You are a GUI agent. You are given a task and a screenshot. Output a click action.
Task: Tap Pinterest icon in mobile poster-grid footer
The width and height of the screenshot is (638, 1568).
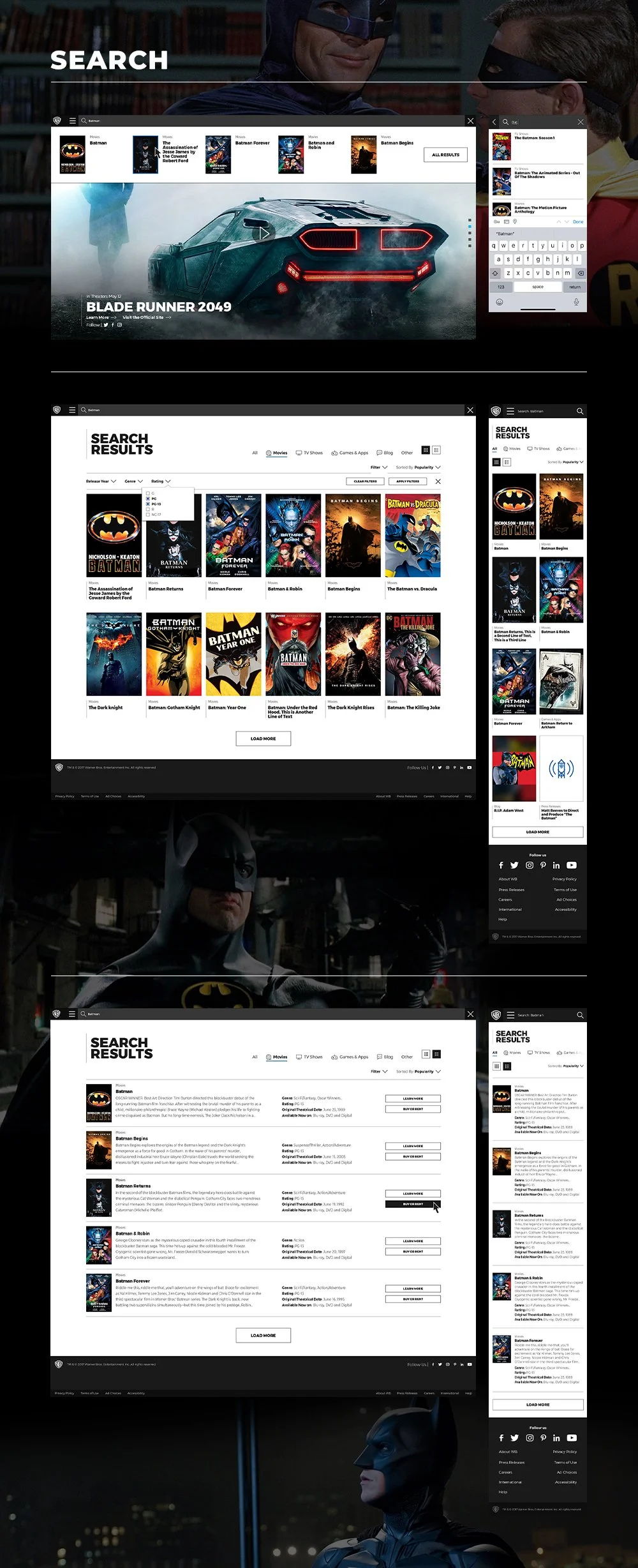(543, 865)
